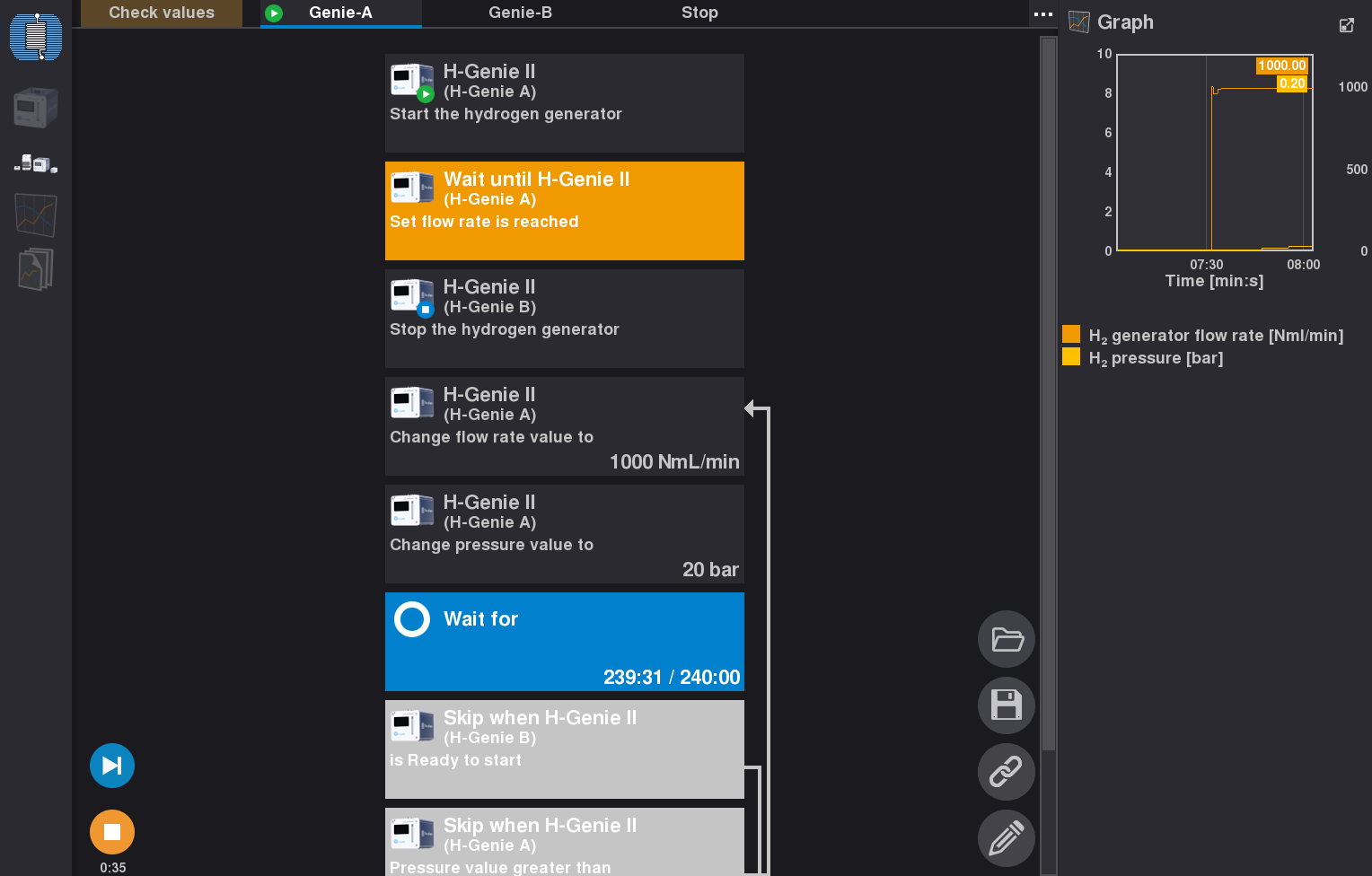The height and width of the screenshot is (876, 1372).
Task: Select the Genie-A tab
Action: tap(341, 13)
